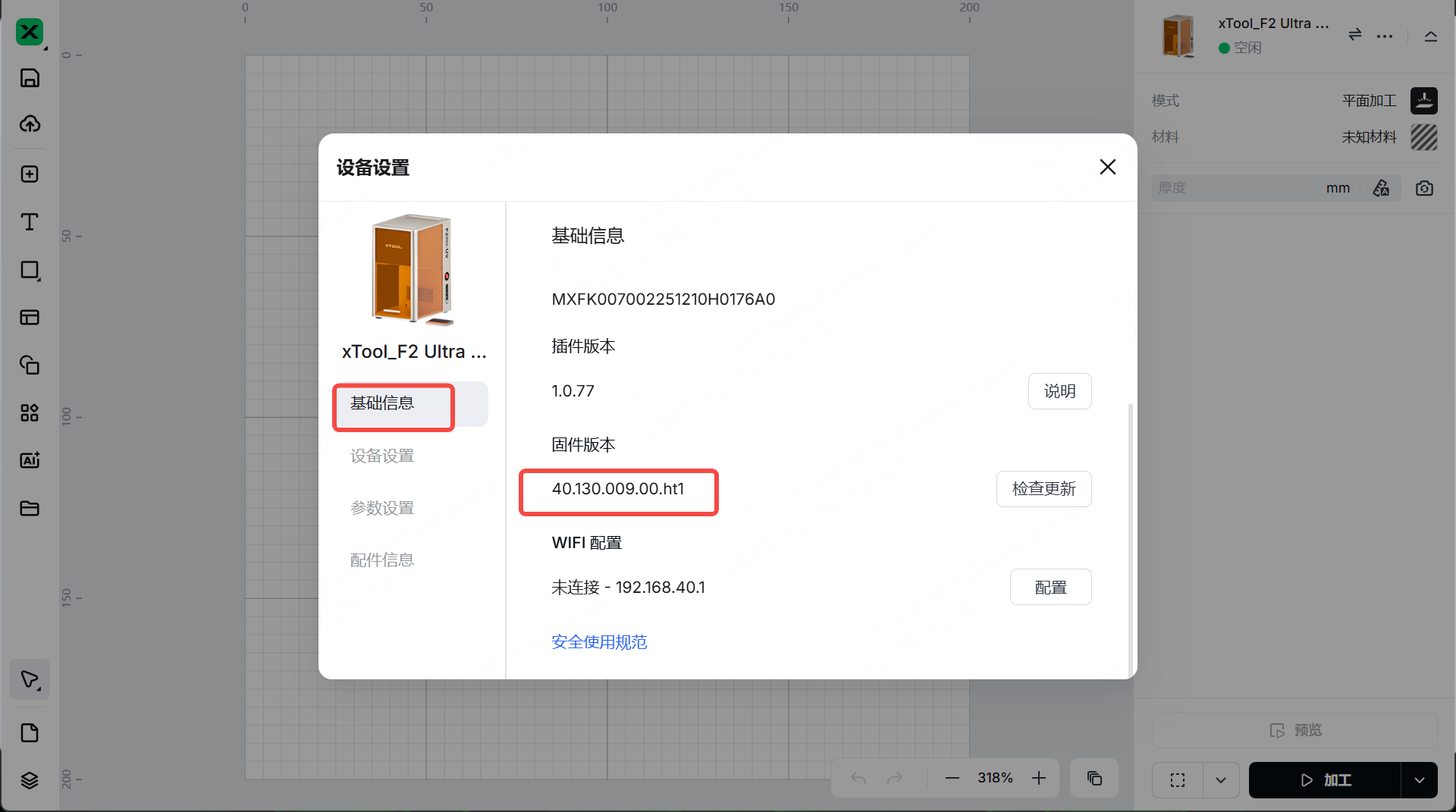
Task: Open the 参数设置 tab
Action: (382, 508)
